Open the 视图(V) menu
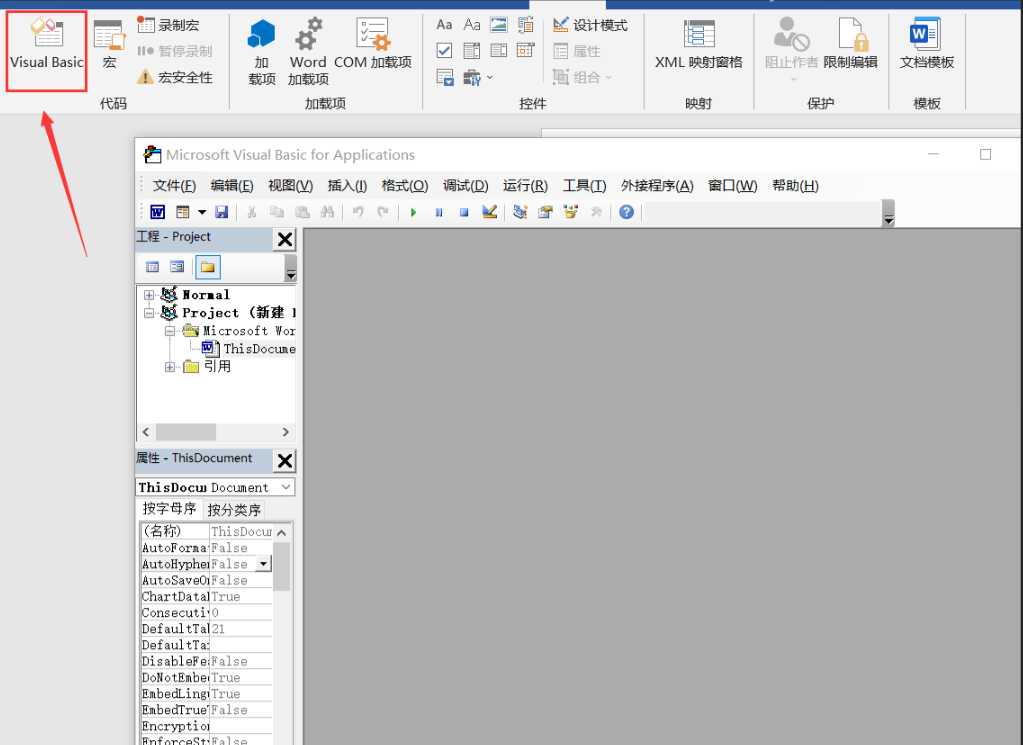The width and height of the screenshot is (1023, 745). [290, 186]
